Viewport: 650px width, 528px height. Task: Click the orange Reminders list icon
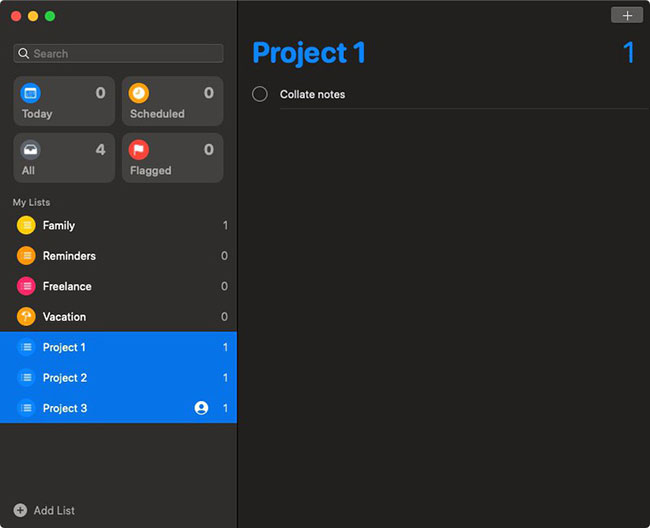pos(26,256)
